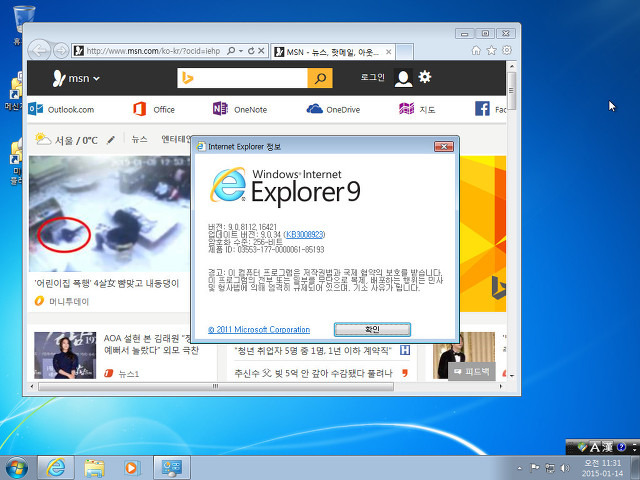
Task: Open the AOA 설현 article headline
Action: pos(151,344)
